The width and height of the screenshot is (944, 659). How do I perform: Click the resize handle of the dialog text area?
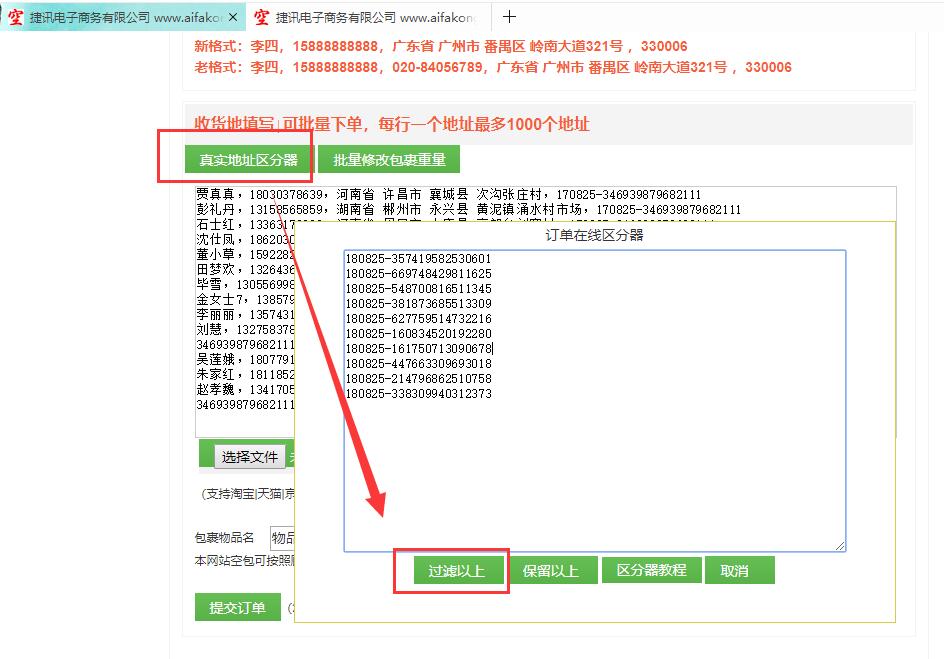[840, 546]
